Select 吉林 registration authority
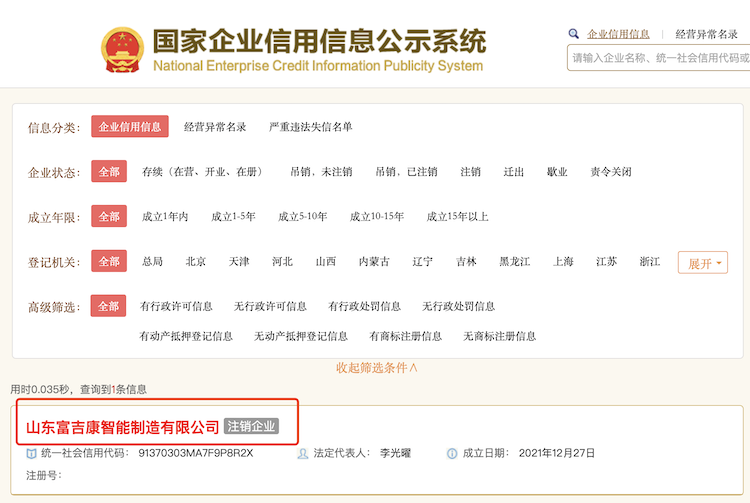 [x=466, y=262]
